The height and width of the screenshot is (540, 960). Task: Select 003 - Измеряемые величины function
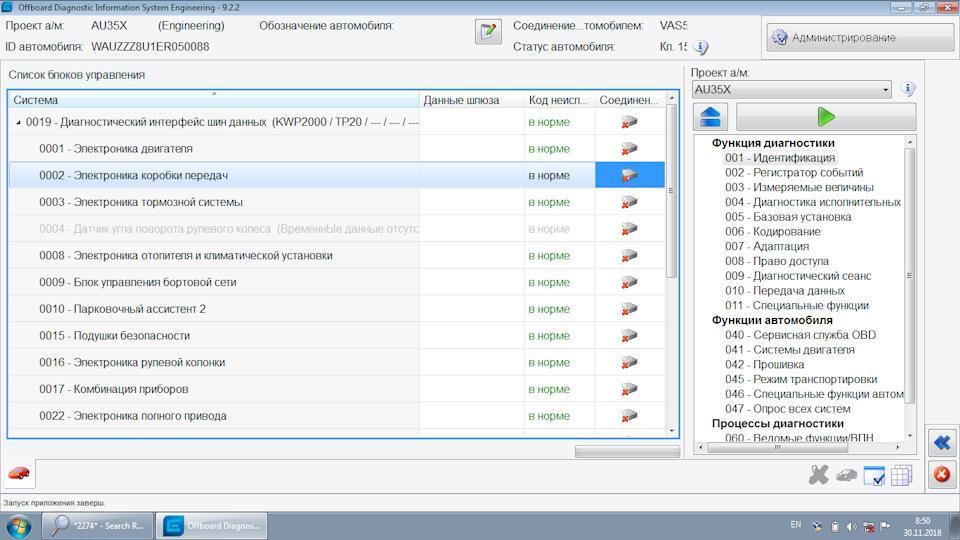click(x=799, y=187)
